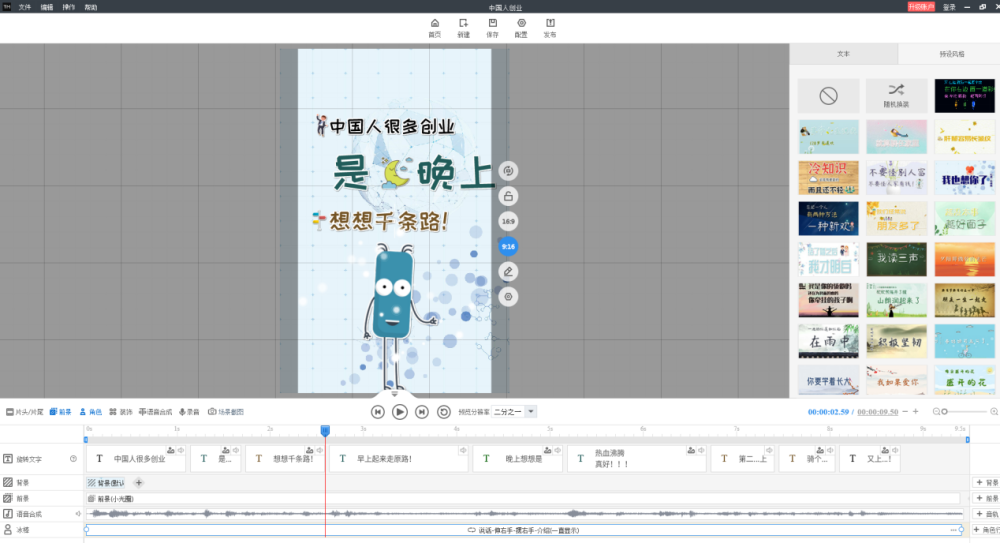1000x543 pixels.
Task: Switch to the 预设风格 tab
Action: pyautogui.click(x=951, y=54)
